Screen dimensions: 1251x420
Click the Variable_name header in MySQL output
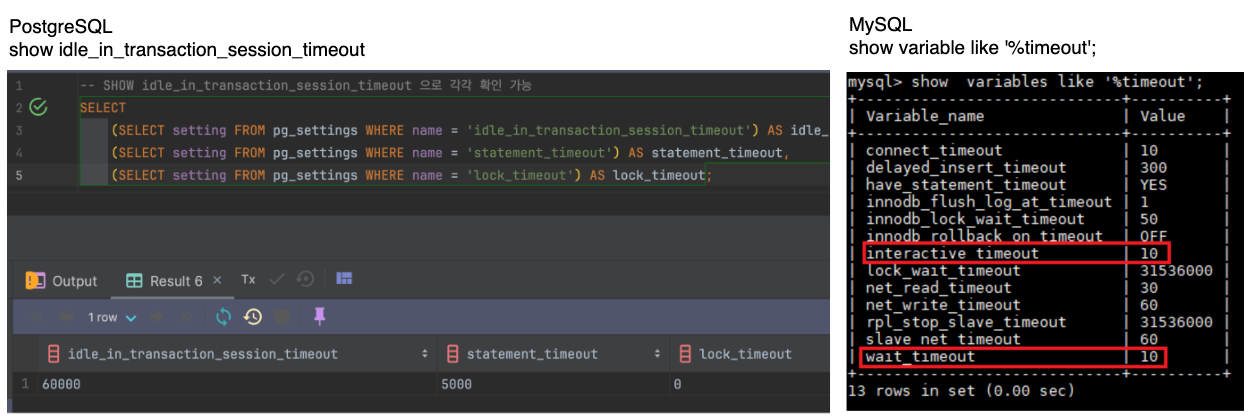(925, 116)
